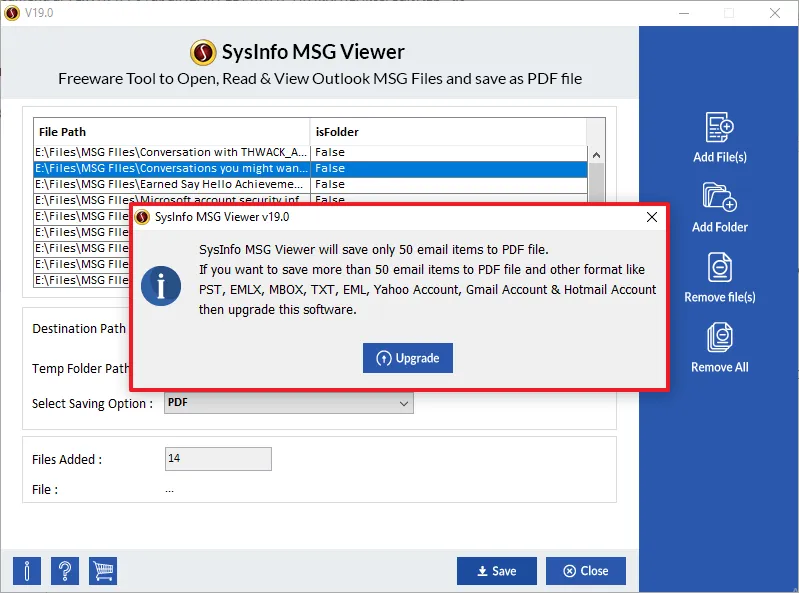Click the File Path column header

point(172,132)
